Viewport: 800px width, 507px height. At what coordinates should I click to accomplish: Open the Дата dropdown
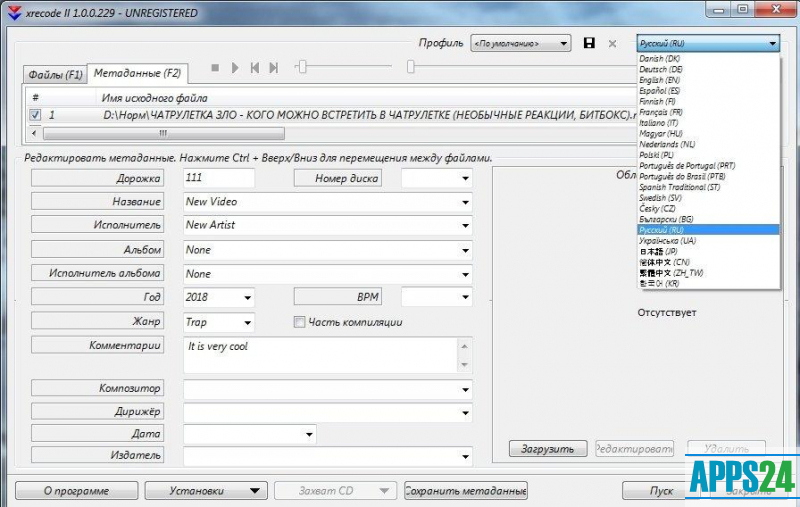249,435
